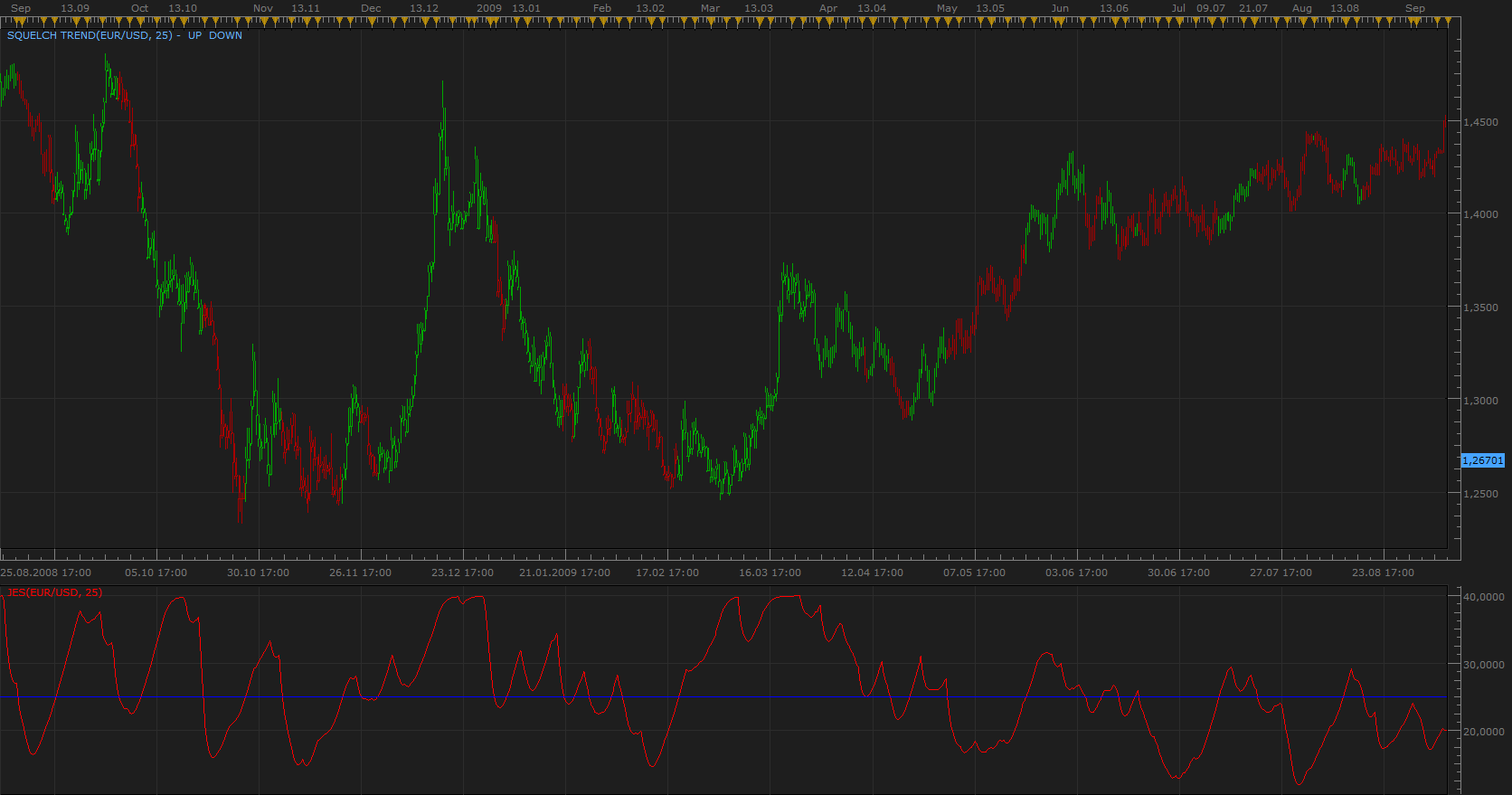
Task: Click the Aug month label in top ruler
Action: tap(1302, 8)
